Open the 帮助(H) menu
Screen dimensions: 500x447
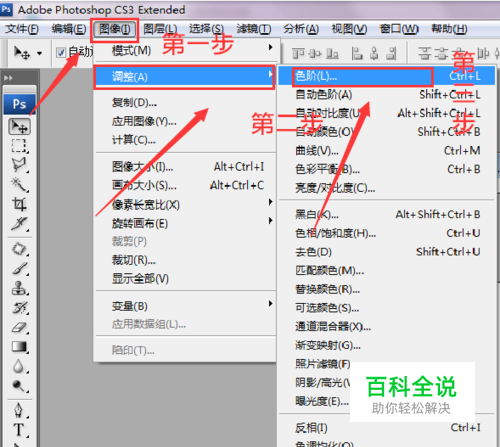pyautogui.click(x=449, y=29)
